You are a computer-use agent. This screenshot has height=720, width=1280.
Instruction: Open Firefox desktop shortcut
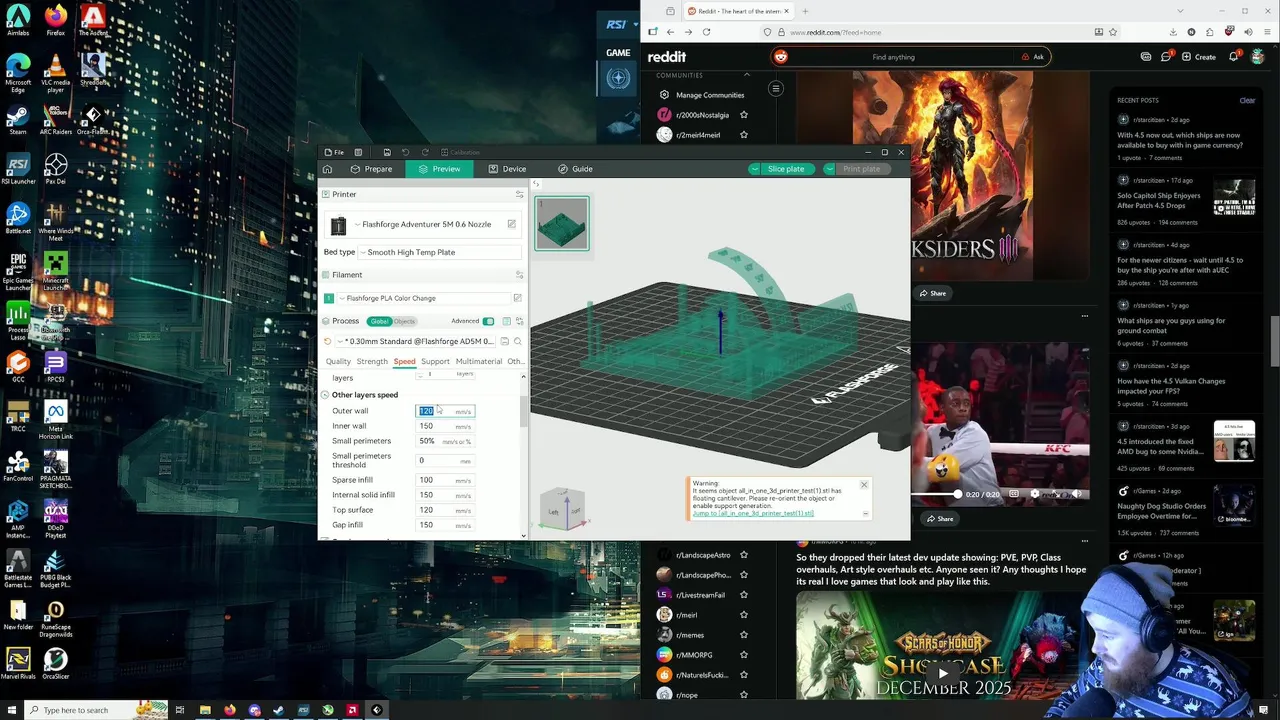click(56, 20)
